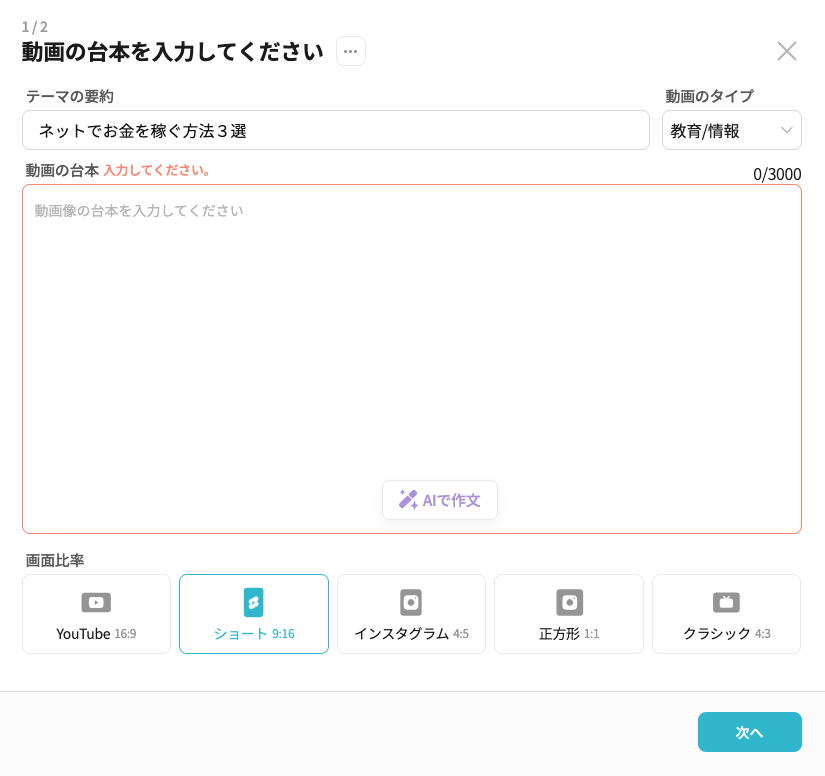Focus the テーマの要約 text field
This screenshot has height=776, width=825.
point(335,130)
